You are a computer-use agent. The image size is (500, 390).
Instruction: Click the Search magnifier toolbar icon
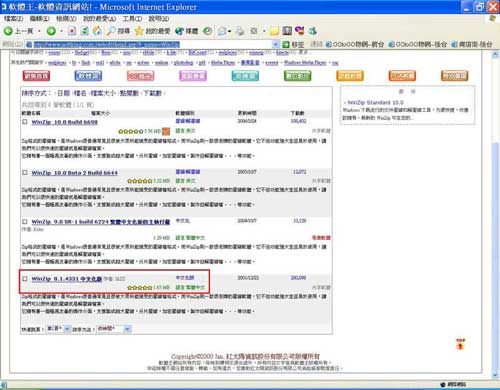[x=111, y=31]
